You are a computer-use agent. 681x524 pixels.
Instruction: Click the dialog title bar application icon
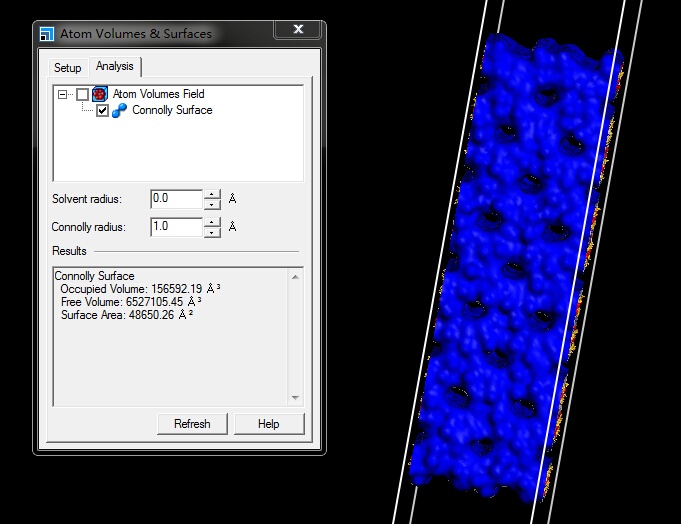tap(47, 34)
